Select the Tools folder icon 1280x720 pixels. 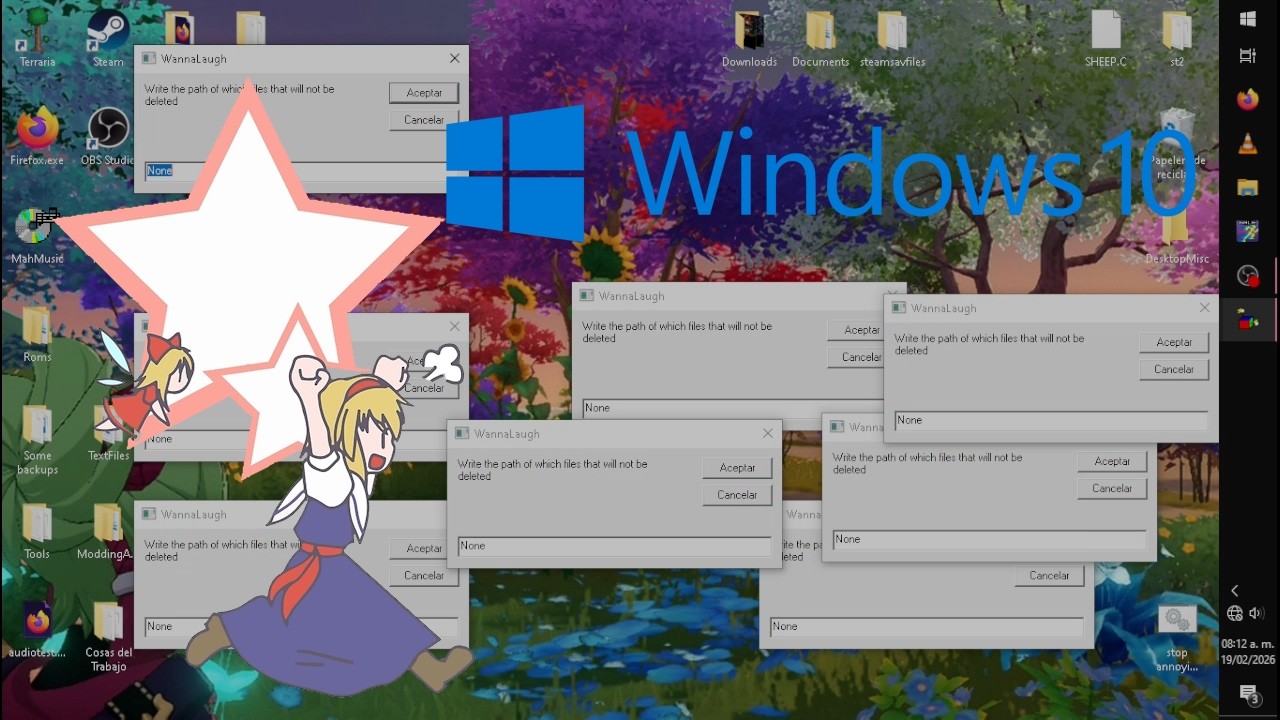tap(37, 530)
